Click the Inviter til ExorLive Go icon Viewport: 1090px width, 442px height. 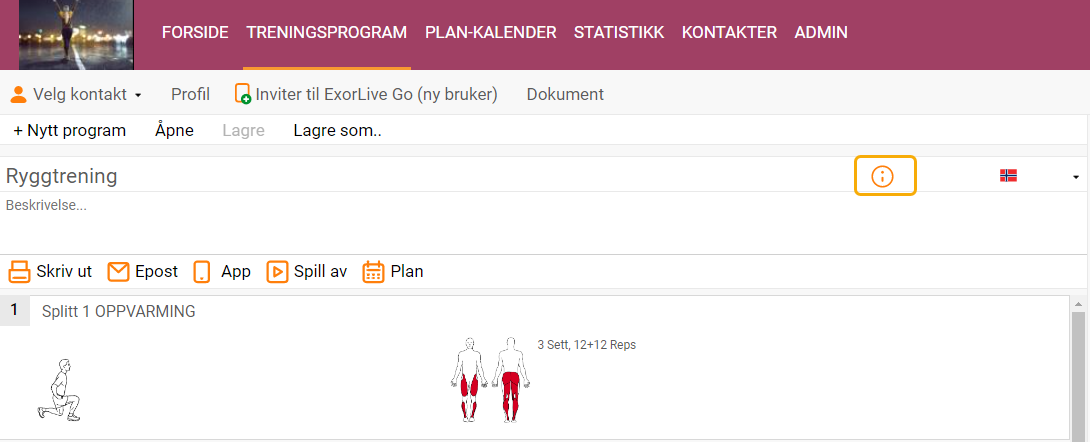point(243,94)
